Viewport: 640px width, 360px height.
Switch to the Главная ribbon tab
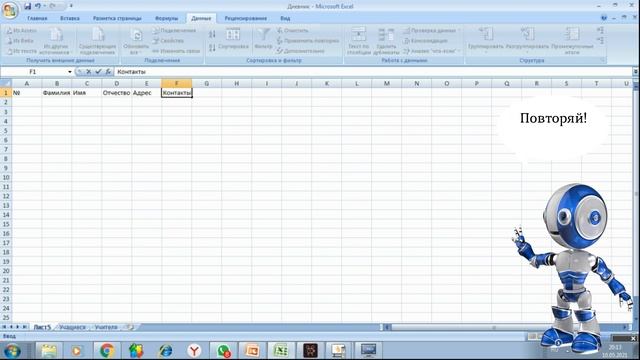(x=37, y=18)
